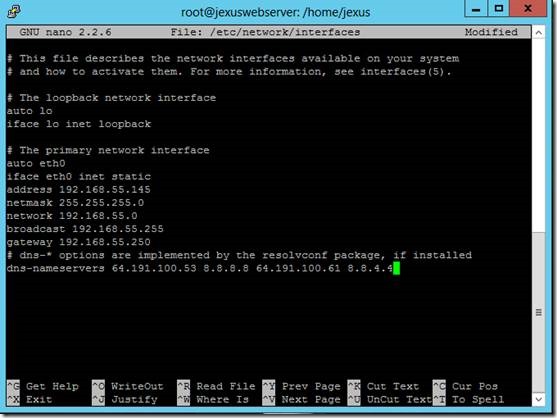Image resolution: width=557 pixels, height=418 pixels.
Task: Click the ^W Where Is shortcut
Action: [x=213, y=400]
